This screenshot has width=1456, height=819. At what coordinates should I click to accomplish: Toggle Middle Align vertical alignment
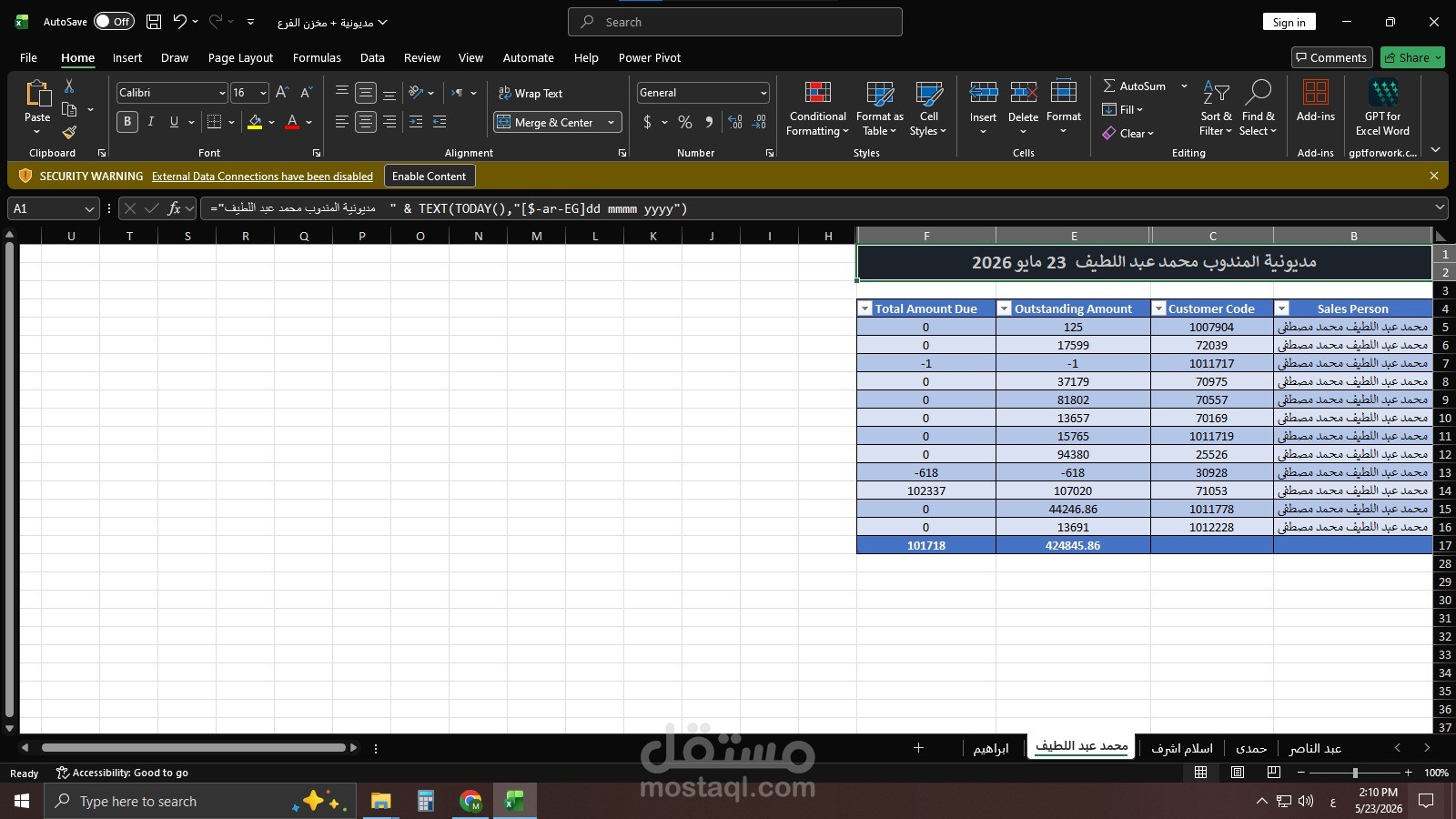click(366, 93)
